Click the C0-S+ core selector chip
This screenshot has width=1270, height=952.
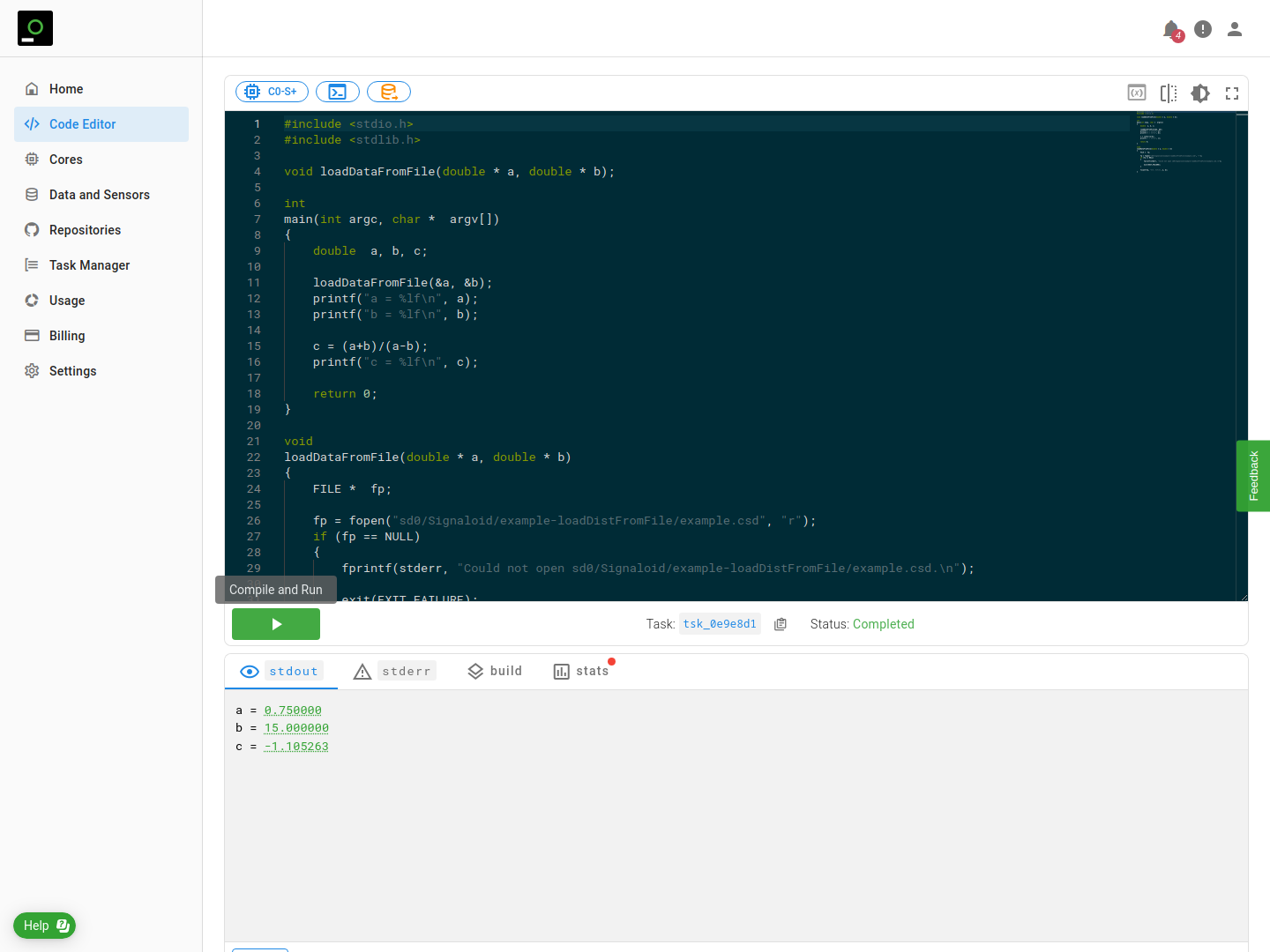pyautogui.click(x=272, y=92)
